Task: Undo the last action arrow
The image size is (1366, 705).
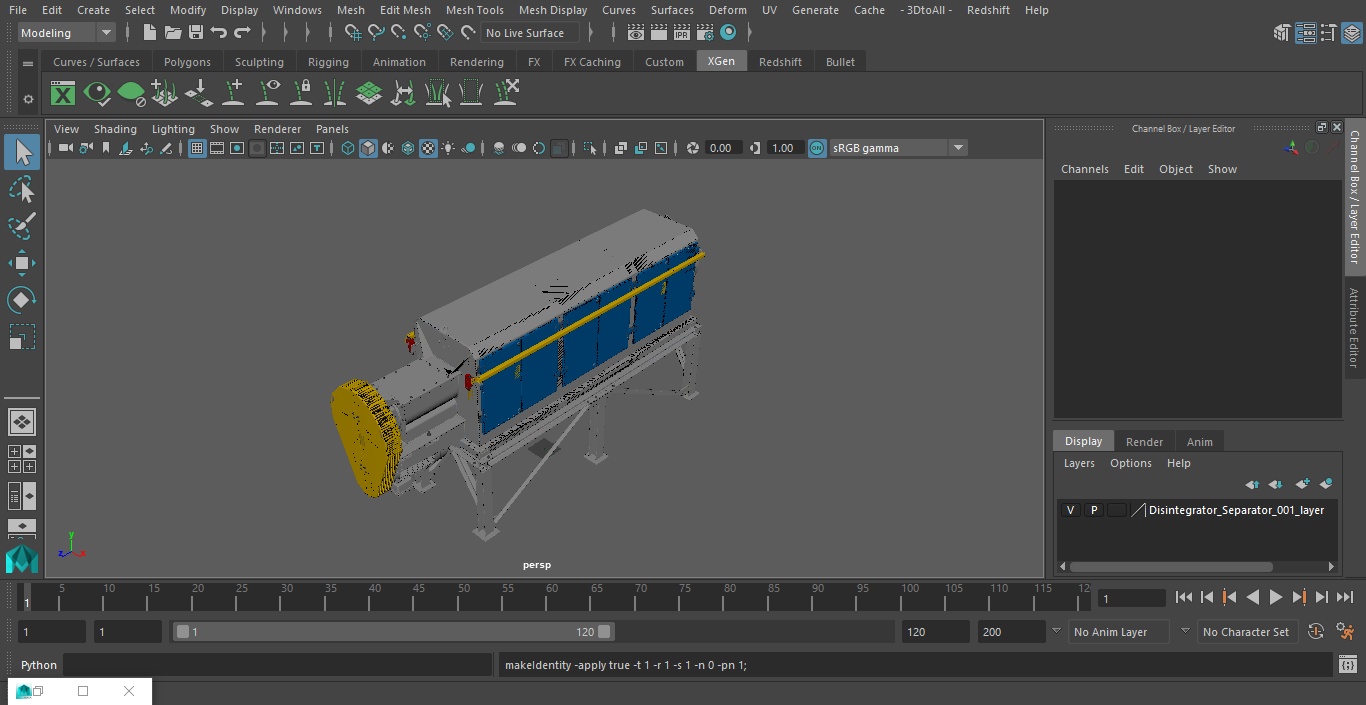Action: point(219,33)
